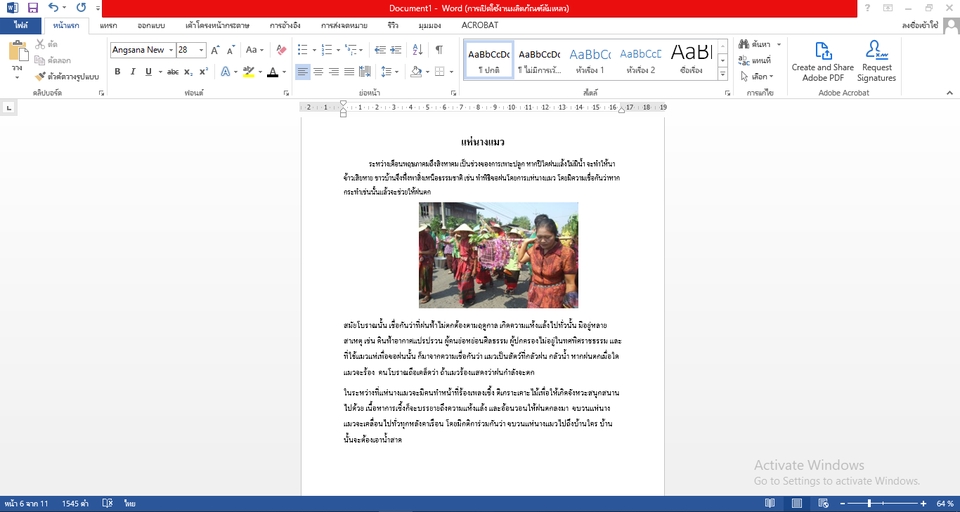The height and width of the screenshot is (512, 960).
Task: Open the font name Angsana New dropdown
Action: pyautogui.click(x=171, y=50)
